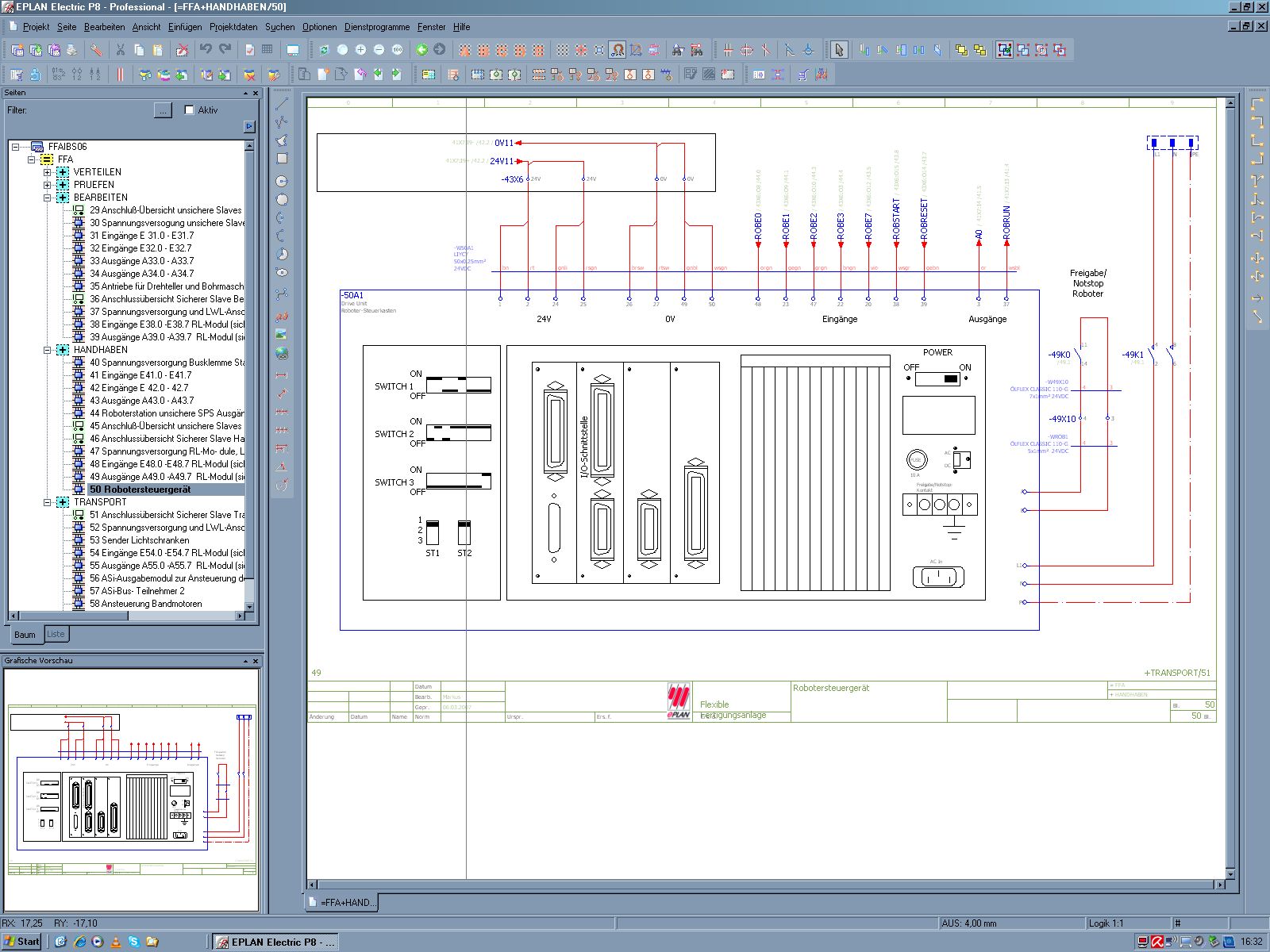The image size is (1270, 952).
Task: Click the scissors Cut icon
Action: pyautogui.click(x=121, y=50)
